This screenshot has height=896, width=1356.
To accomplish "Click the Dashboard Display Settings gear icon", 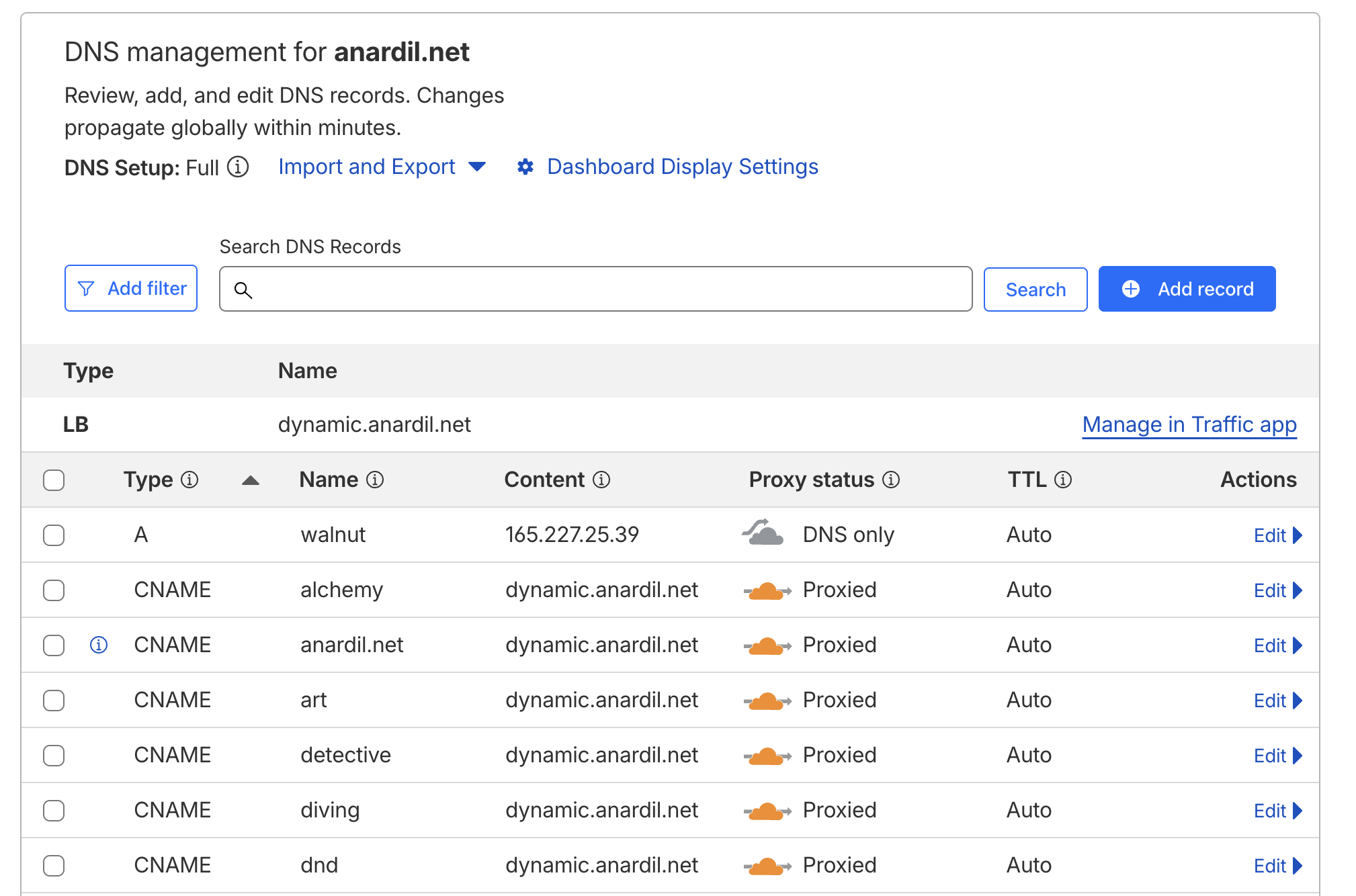I will (525, 167).
